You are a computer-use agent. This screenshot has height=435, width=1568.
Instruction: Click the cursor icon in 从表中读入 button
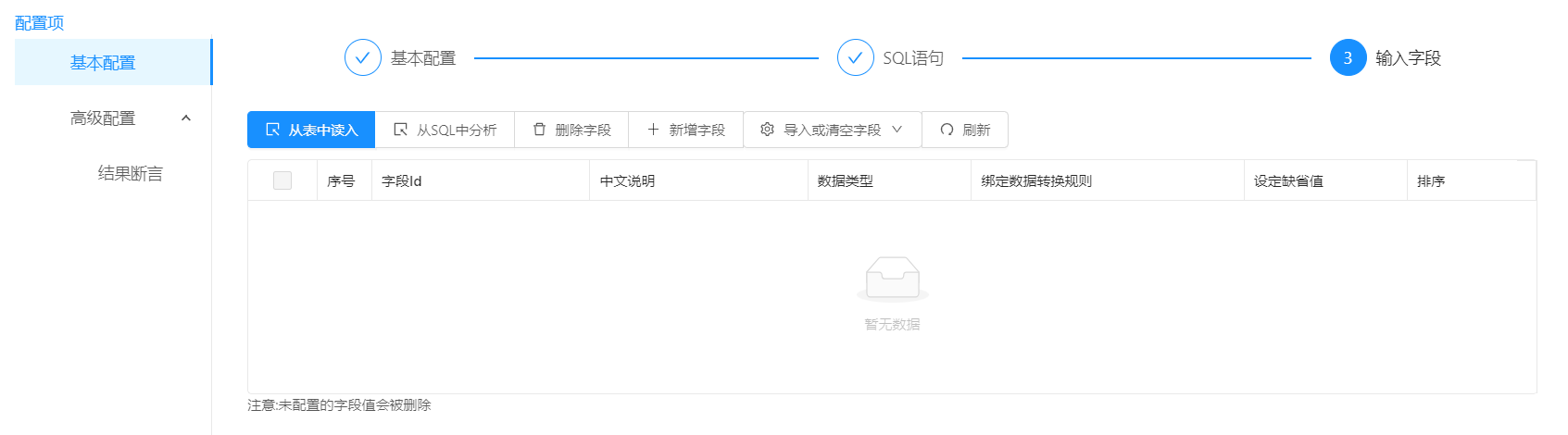[272, 130]
